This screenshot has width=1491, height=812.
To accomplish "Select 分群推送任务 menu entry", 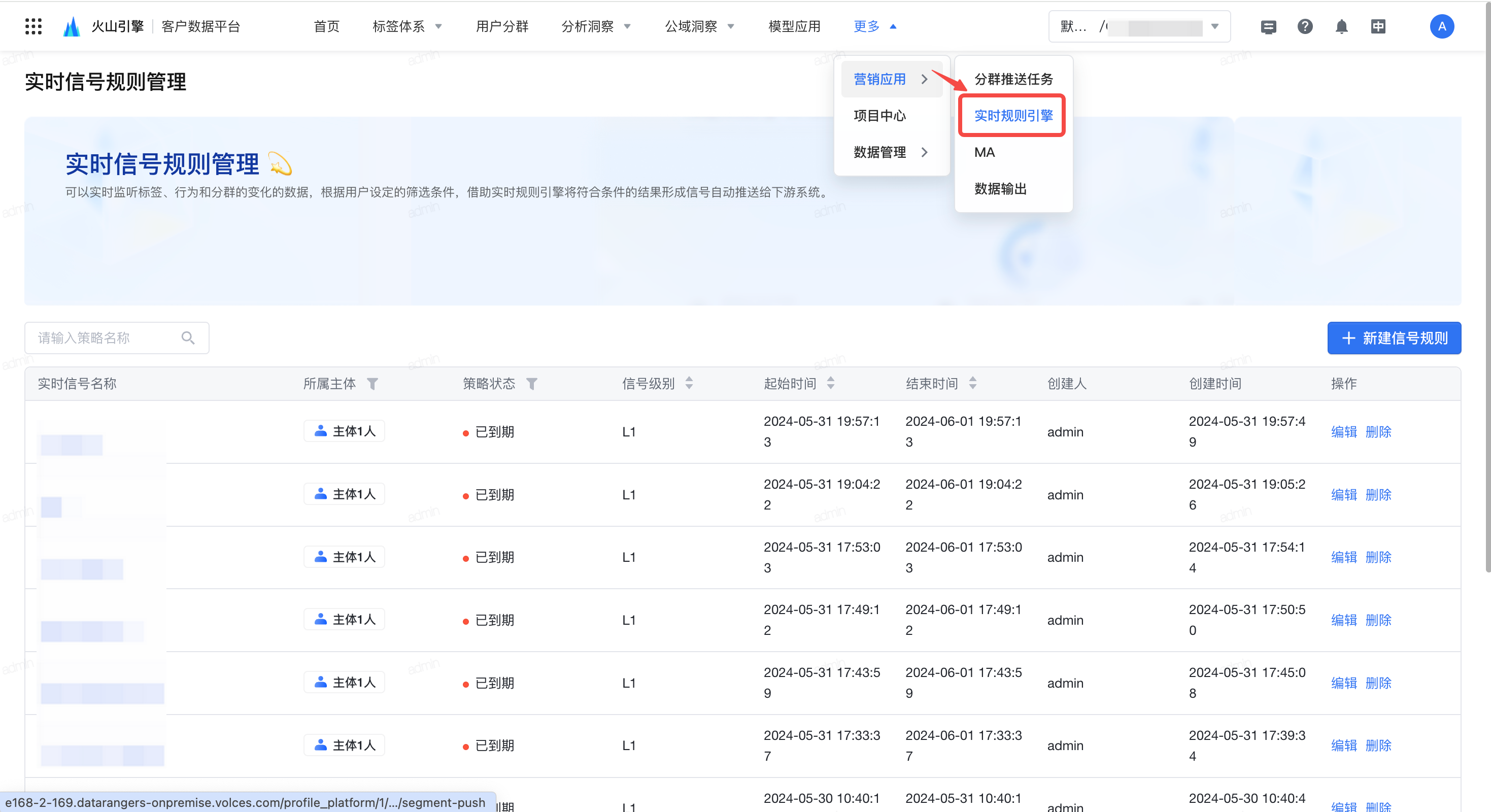I will point(1013,79).
